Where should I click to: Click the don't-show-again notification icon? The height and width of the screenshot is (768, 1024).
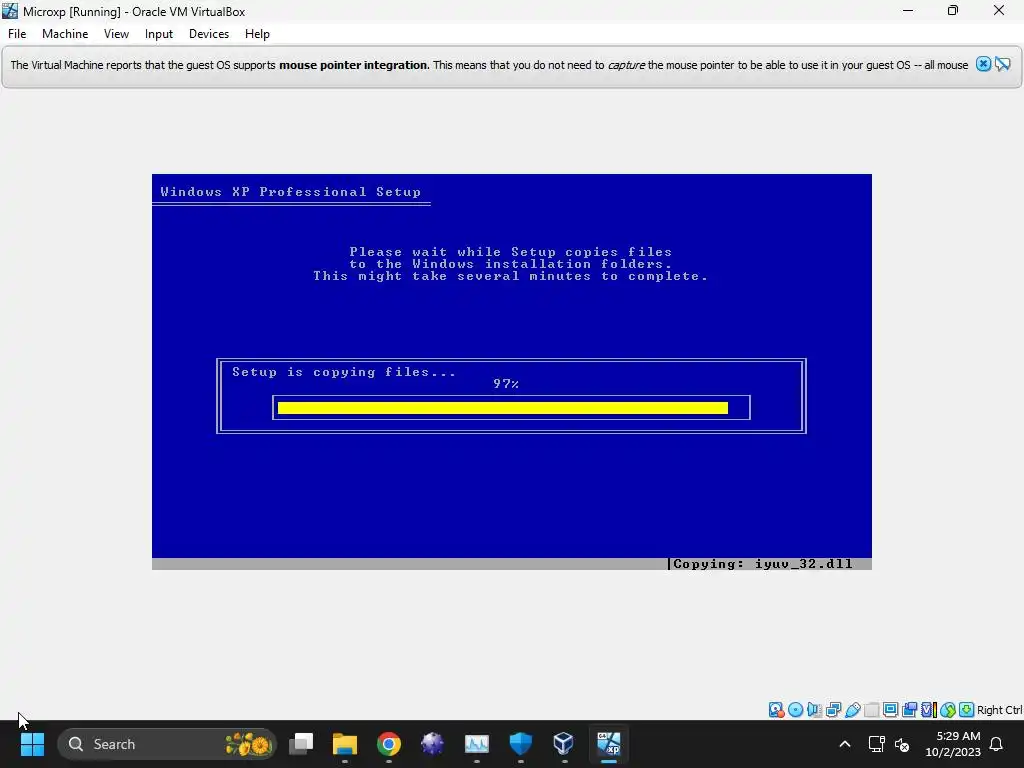pos(1002,64)
